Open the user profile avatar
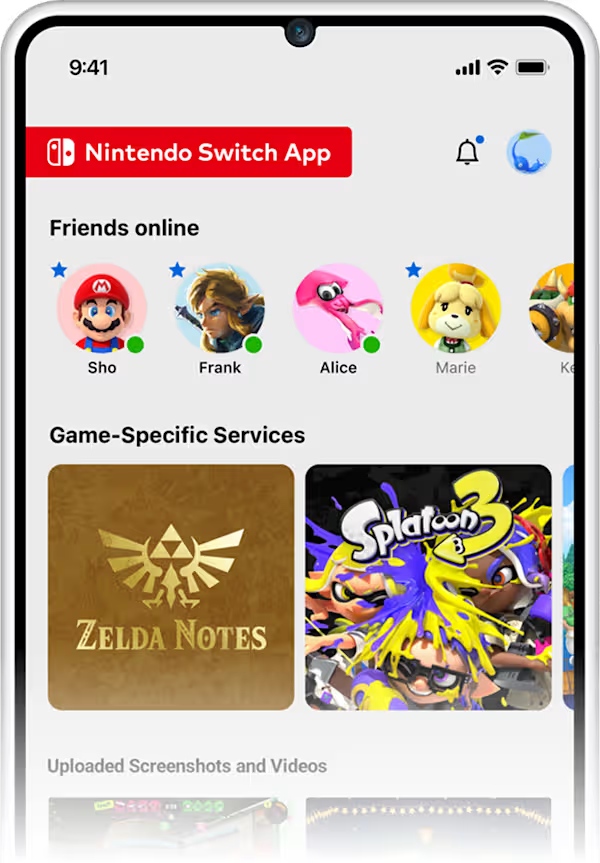 [528, 152]
